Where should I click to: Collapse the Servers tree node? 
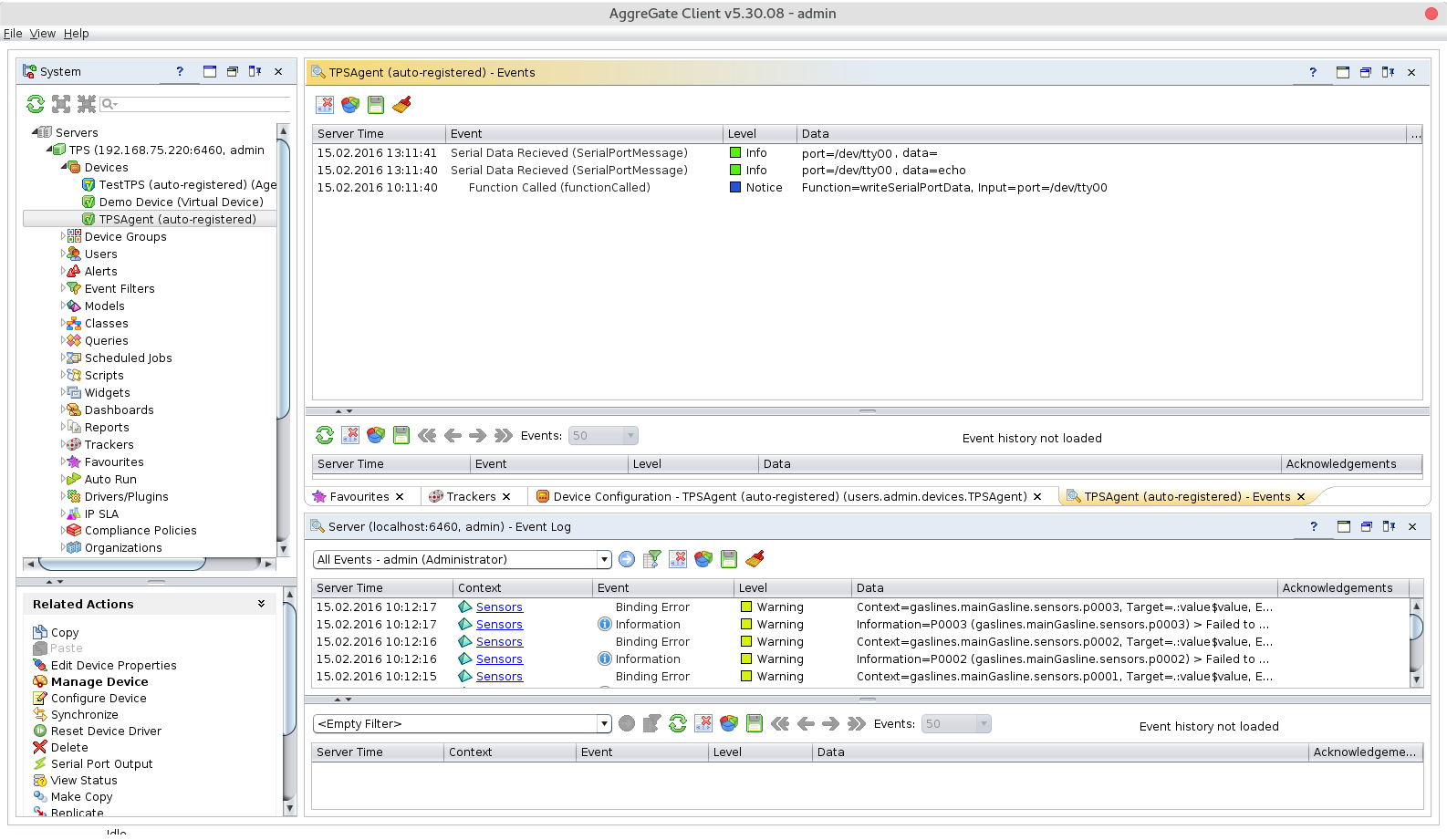[35, 132]
